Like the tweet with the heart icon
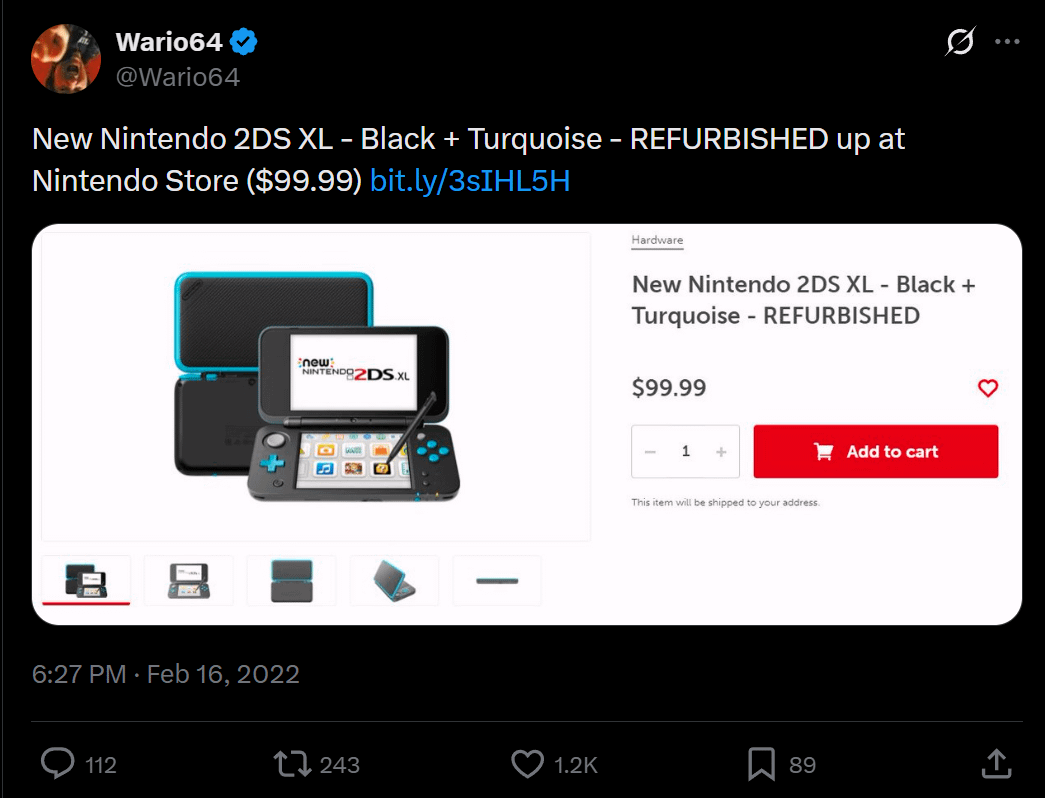Viewport: 1045px width, 798px height. tap(527, 764)
